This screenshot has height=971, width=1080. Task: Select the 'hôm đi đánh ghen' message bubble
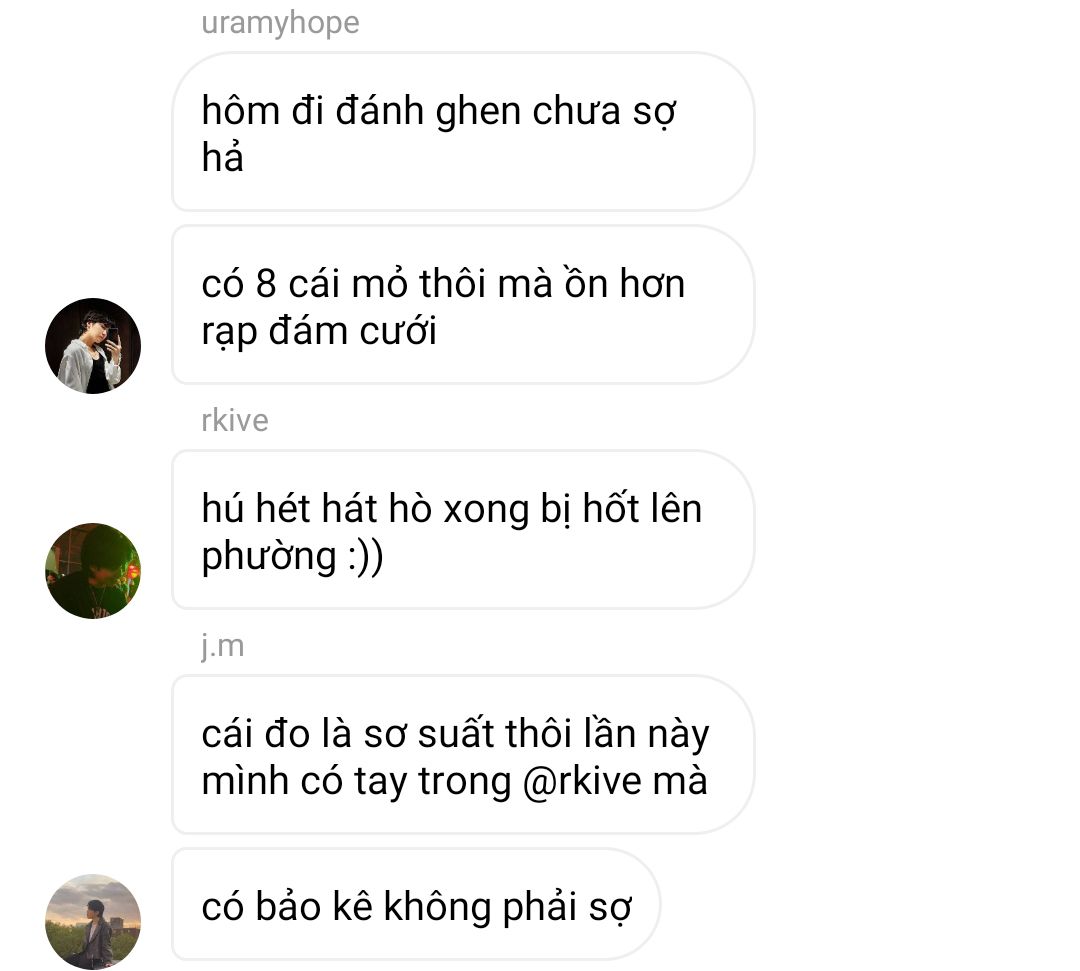point(463,132)
